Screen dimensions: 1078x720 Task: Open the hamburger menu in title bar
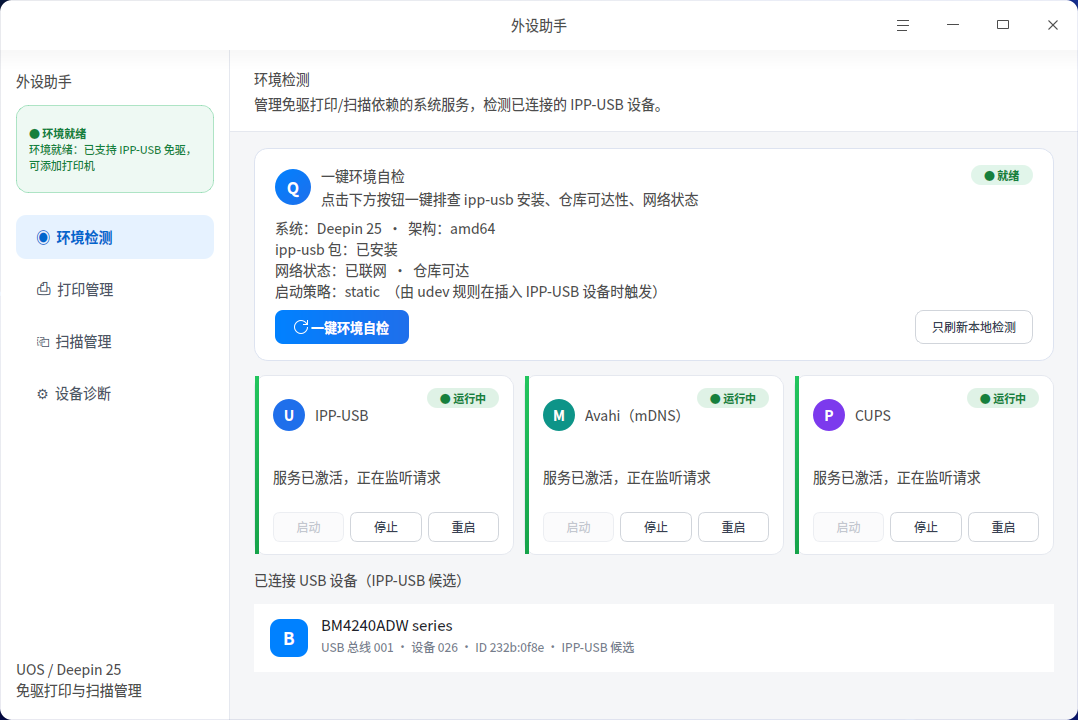pos(903,25)
